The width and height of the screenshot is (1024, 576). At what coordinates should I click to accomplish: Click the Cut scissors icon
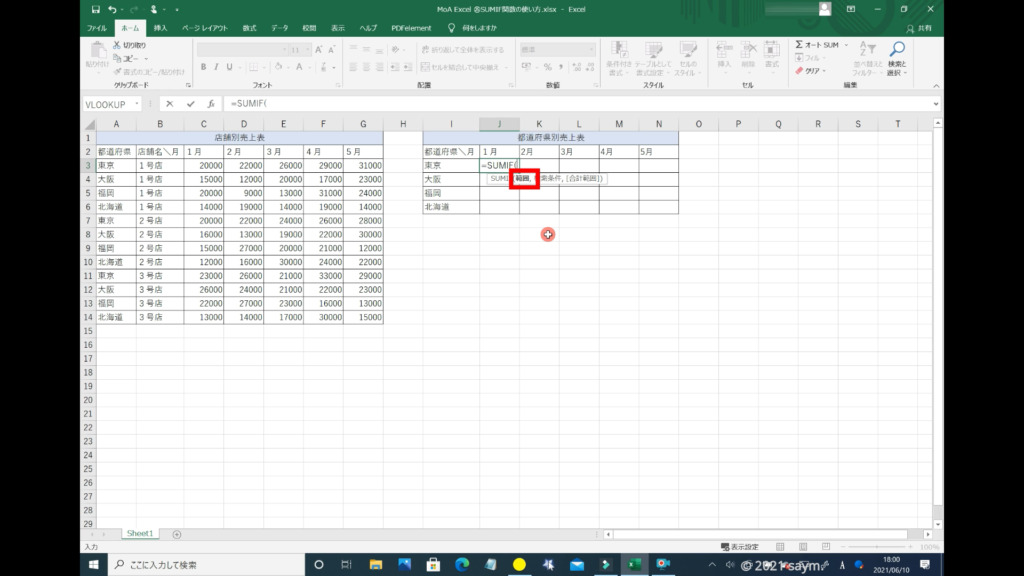[117, 45]
